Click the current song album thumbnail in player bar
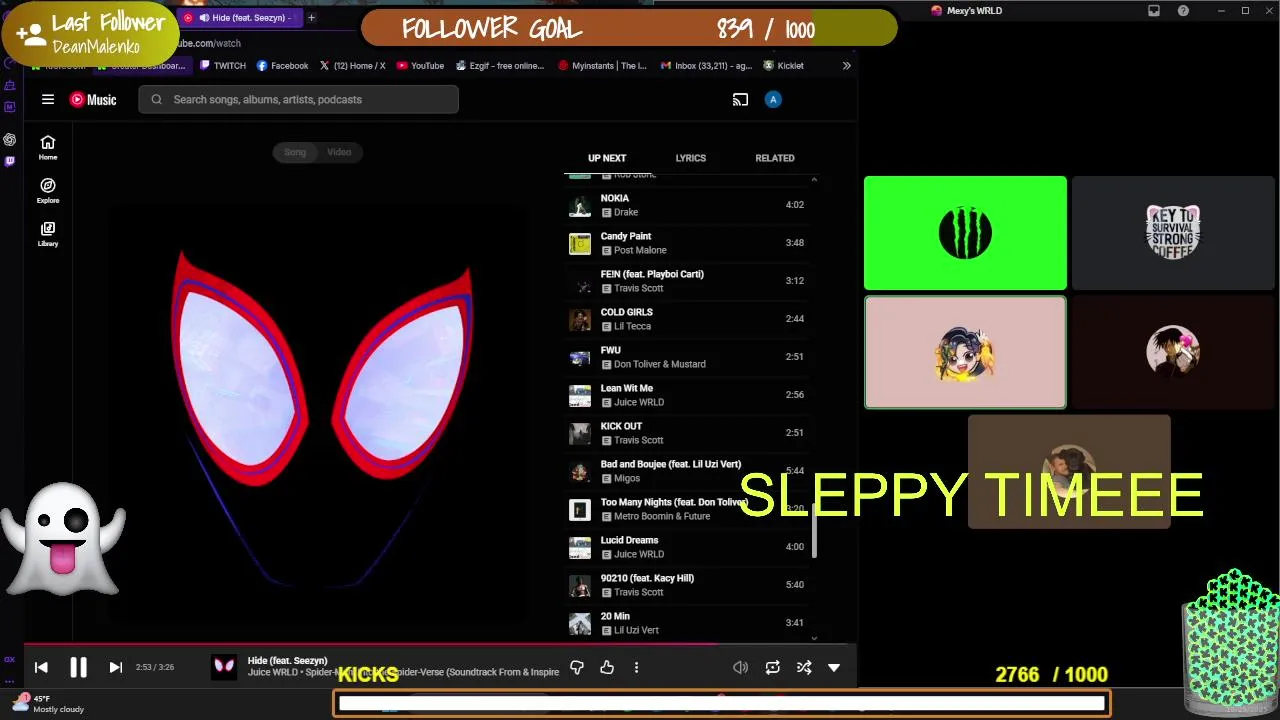The image size is (1280, 720). 224,667
